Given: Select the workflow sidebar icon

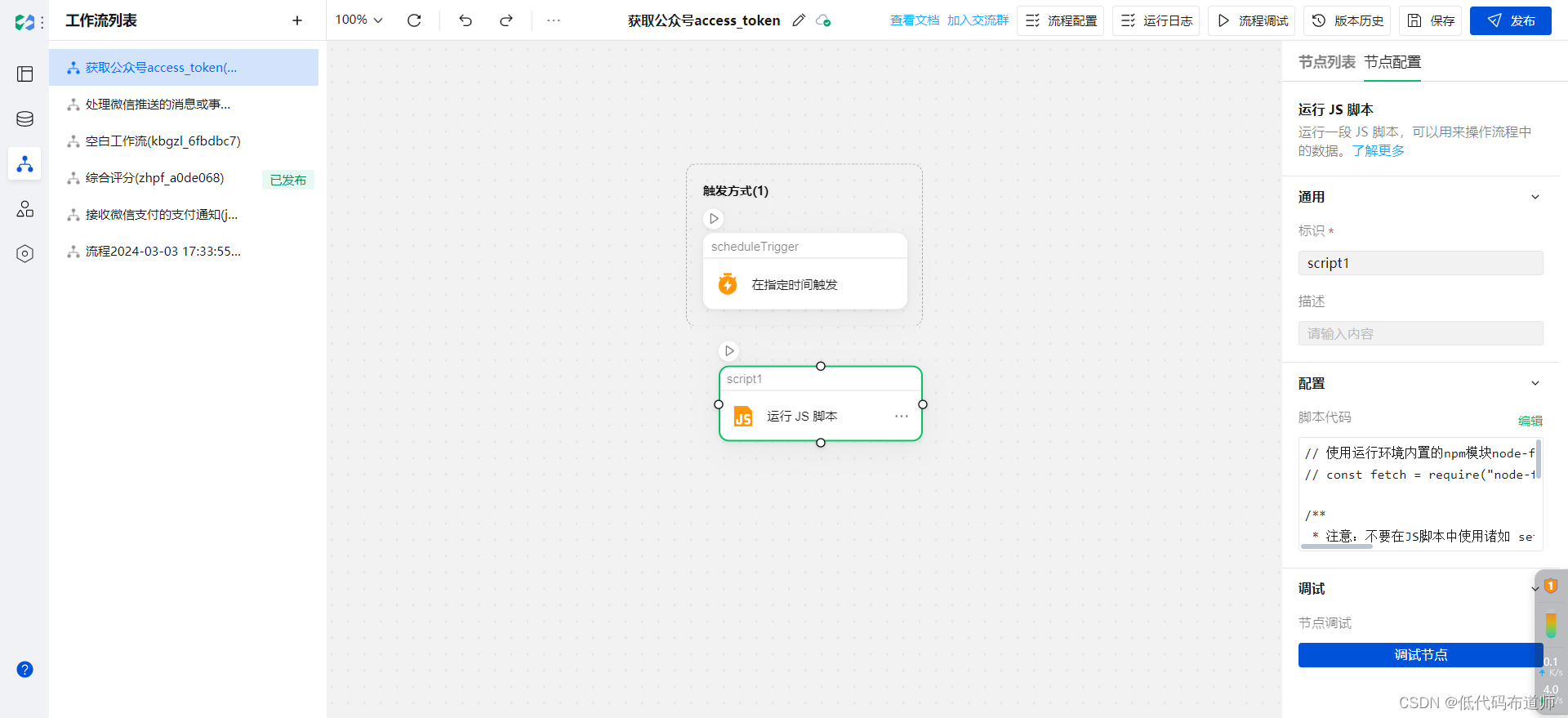Looking at the screenshot, I should [25, 163].
